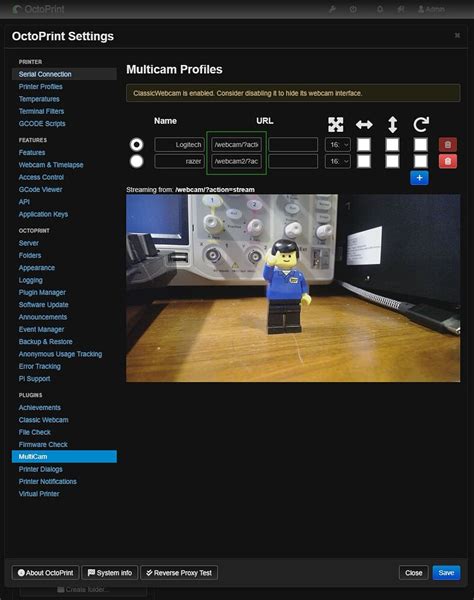This screenshot has height=600, width=474.
Task: Open Event Manager section
Action: (x=41, y=329)
